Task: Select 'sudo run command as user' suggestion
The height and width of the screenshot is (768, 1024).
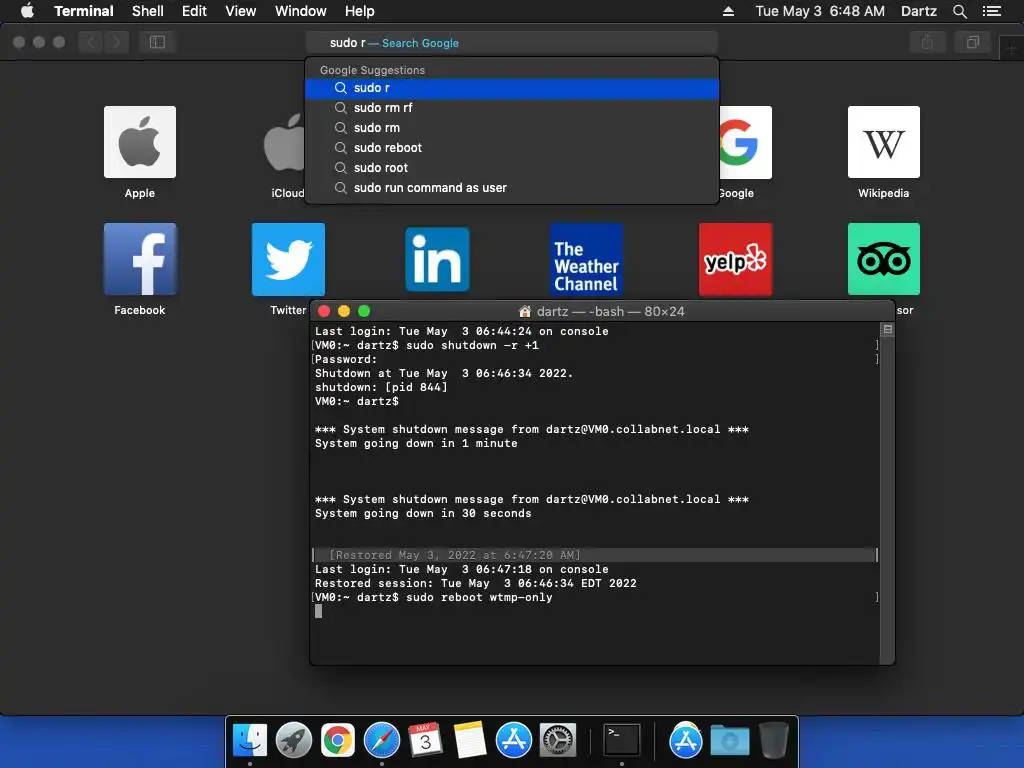Action: (512, 188)
